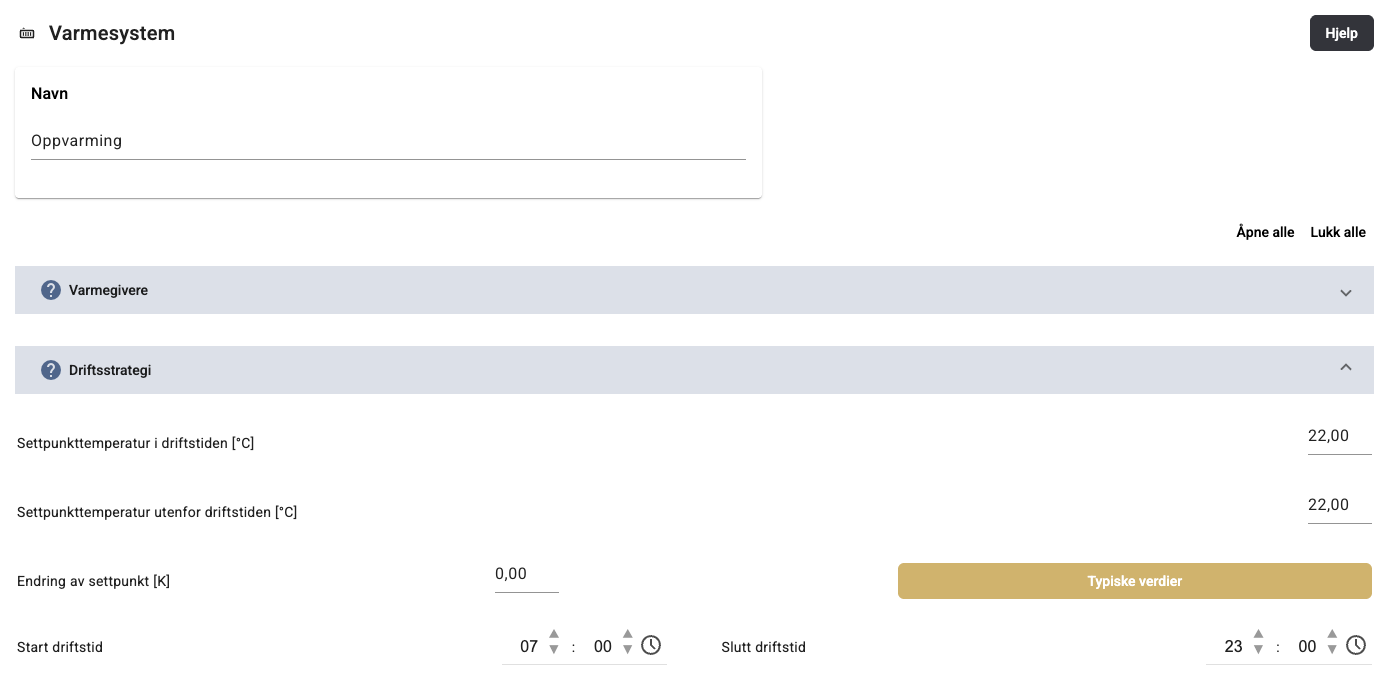Collapse the Driftsstrategi section chevron
The width and height of the screenshot is (1391, 688).
(x=1346, y=368)
